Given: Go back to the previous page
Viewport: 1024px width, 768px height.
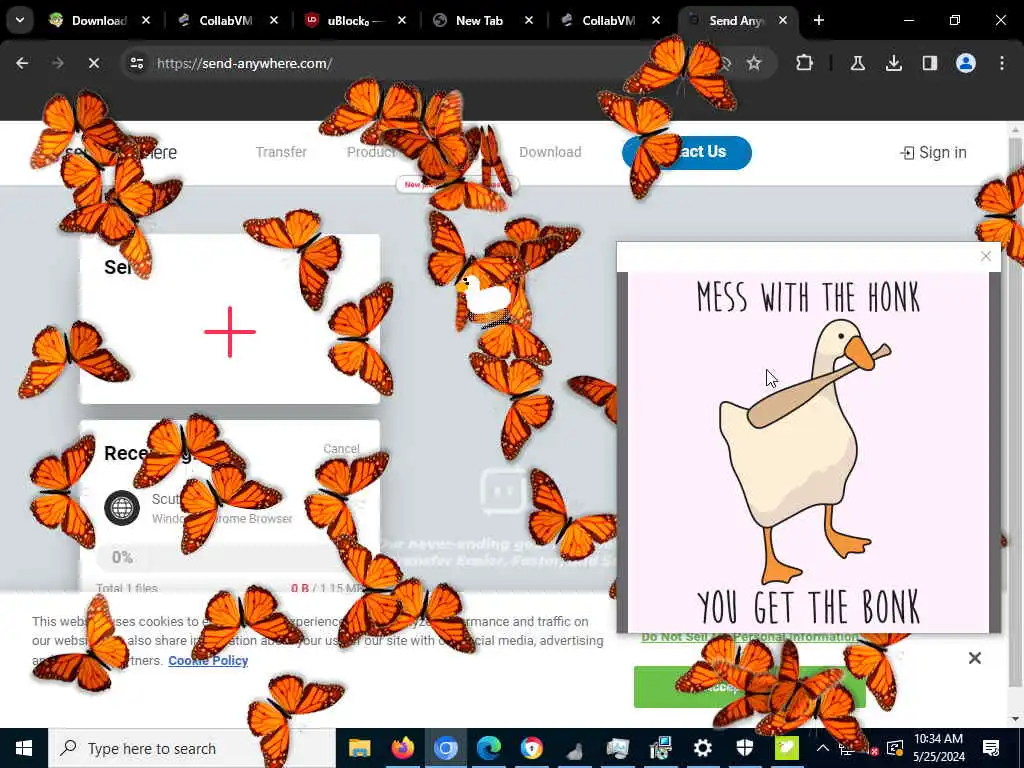Looking at the screenshot, I should (22, 63).
